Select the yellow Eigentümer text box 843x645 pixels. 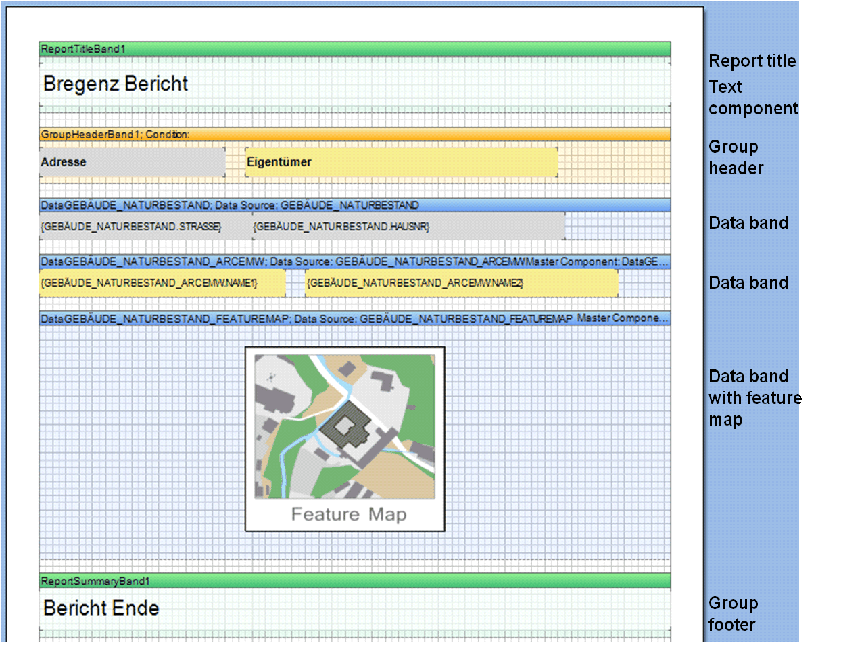[x=401, y=162]
